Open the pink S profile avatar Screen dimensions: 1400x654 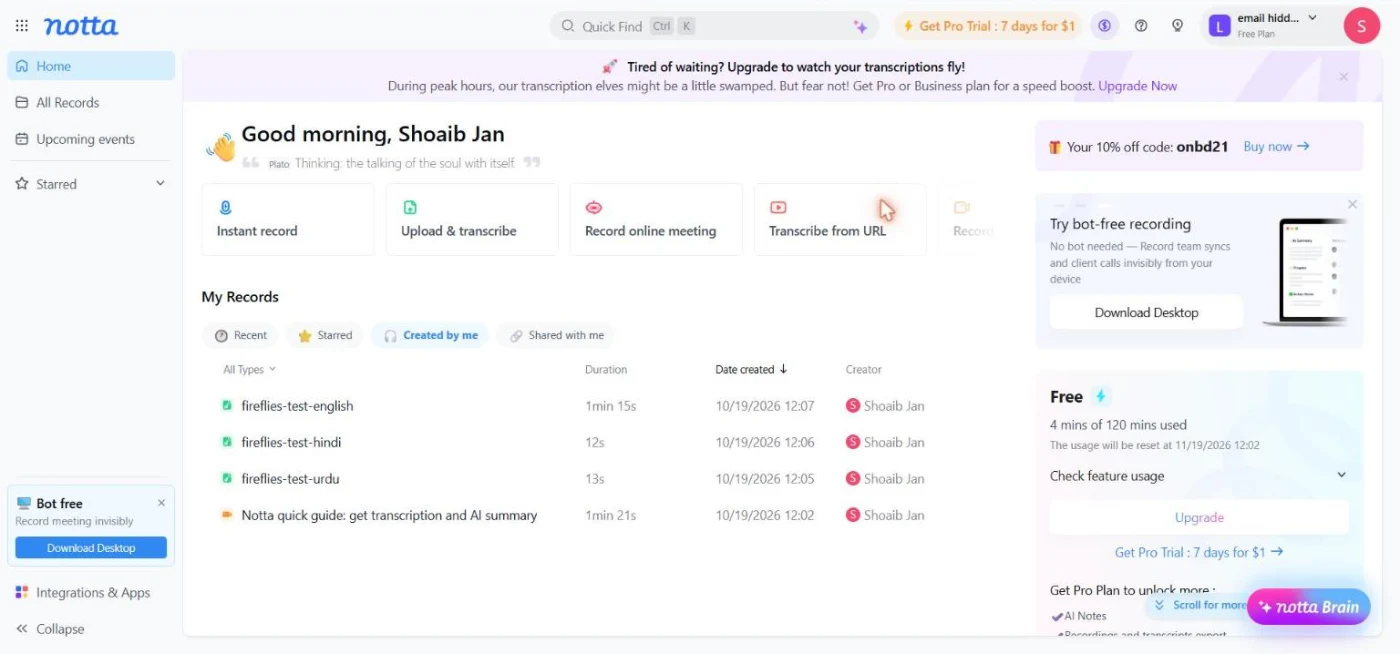(1361, 26)
